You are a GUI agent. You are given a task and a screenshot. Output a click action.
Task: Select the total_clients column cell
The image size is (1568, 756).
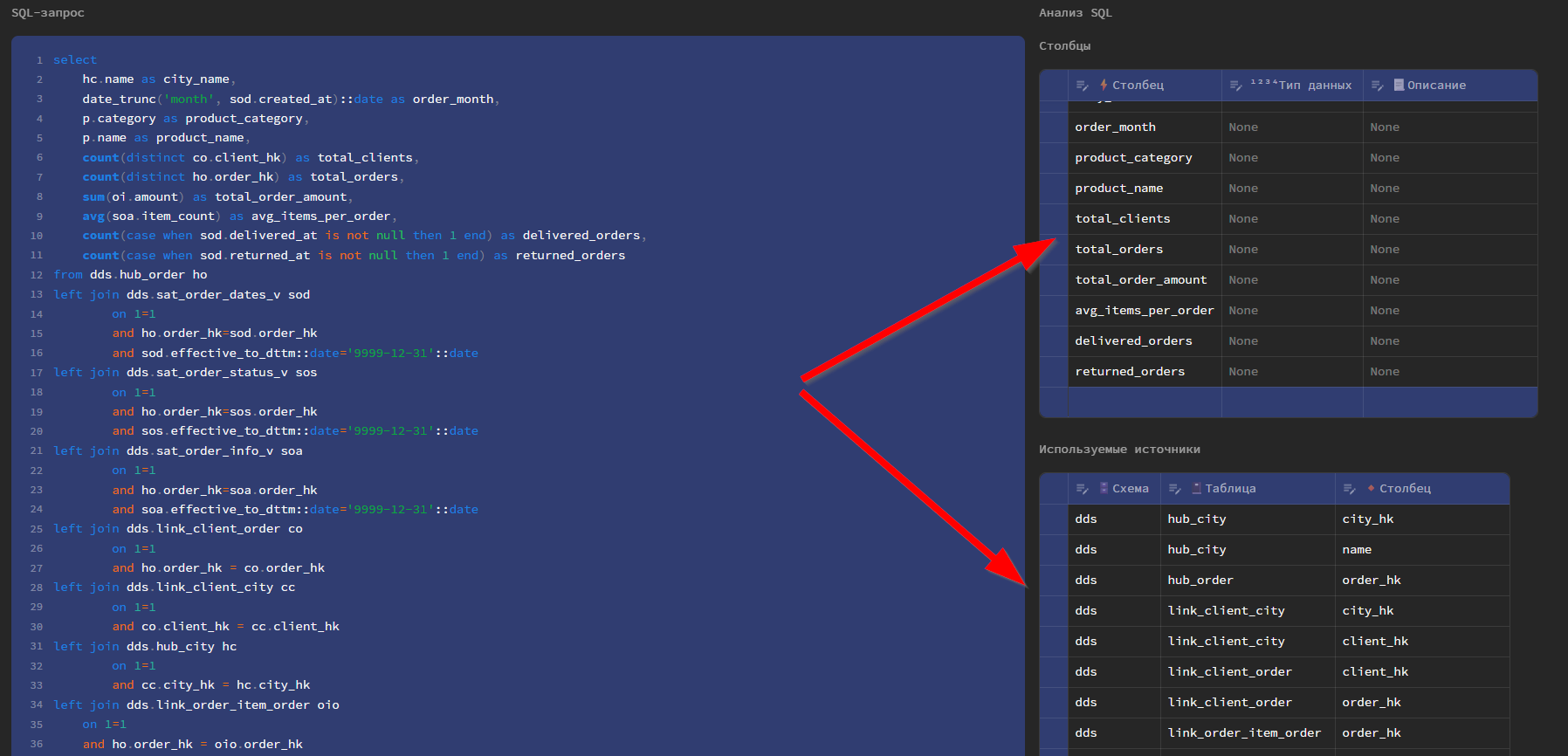pyautogui.click(x=1145, y=219)
